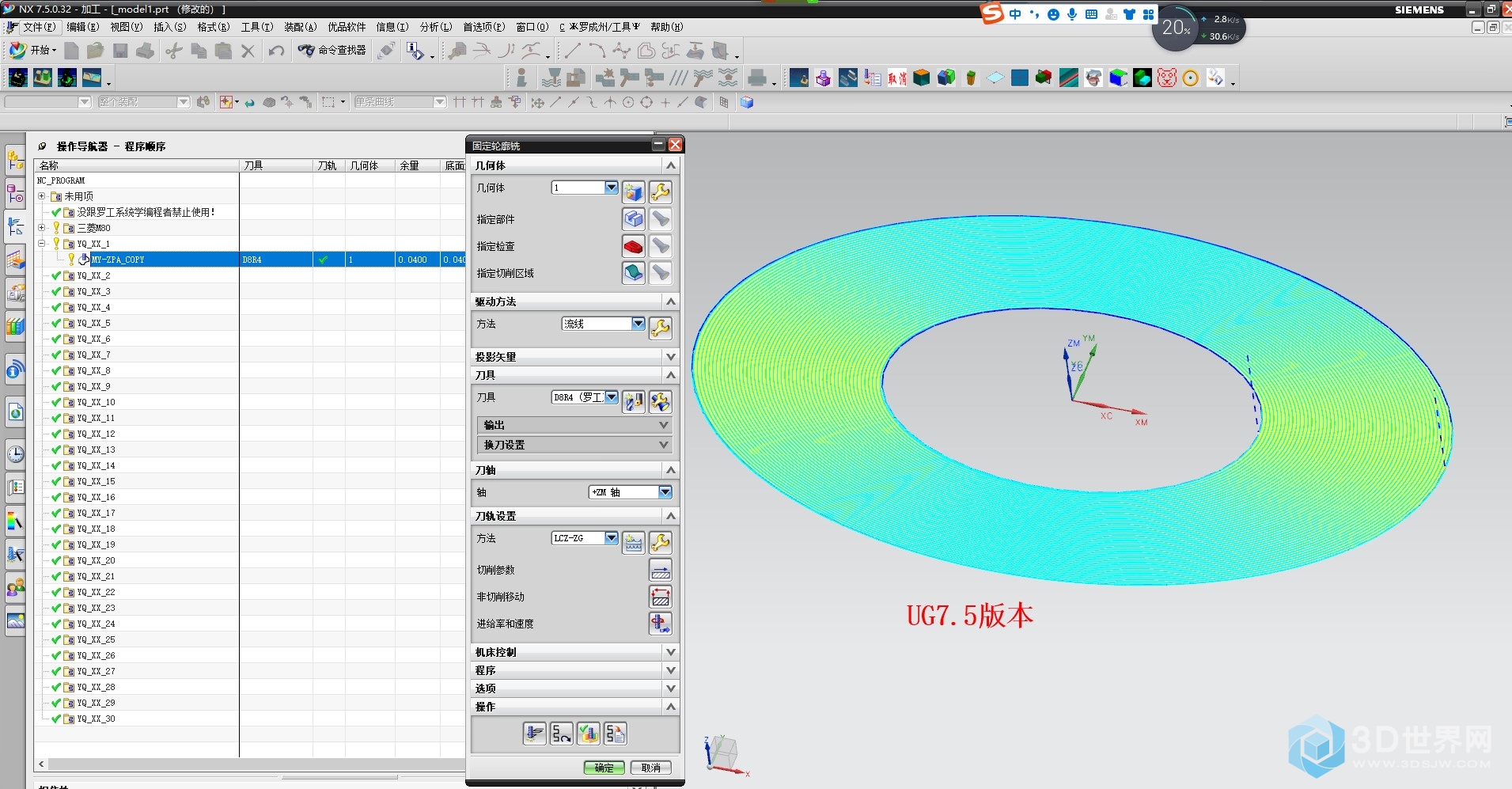
Task: Click the new tool icon beside D8R4 dropdown
Action: pos(634,401)
